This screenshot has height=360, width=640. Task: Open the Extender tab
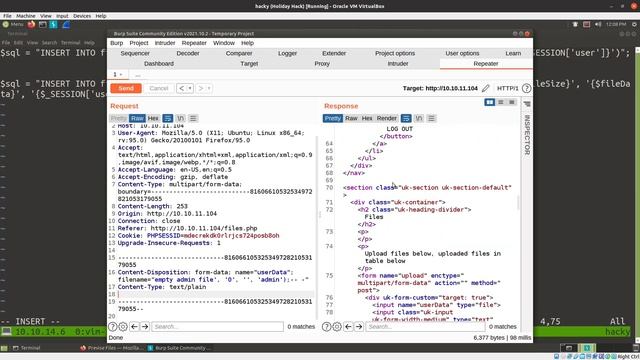pyautogui.click(x=334, y=53)
